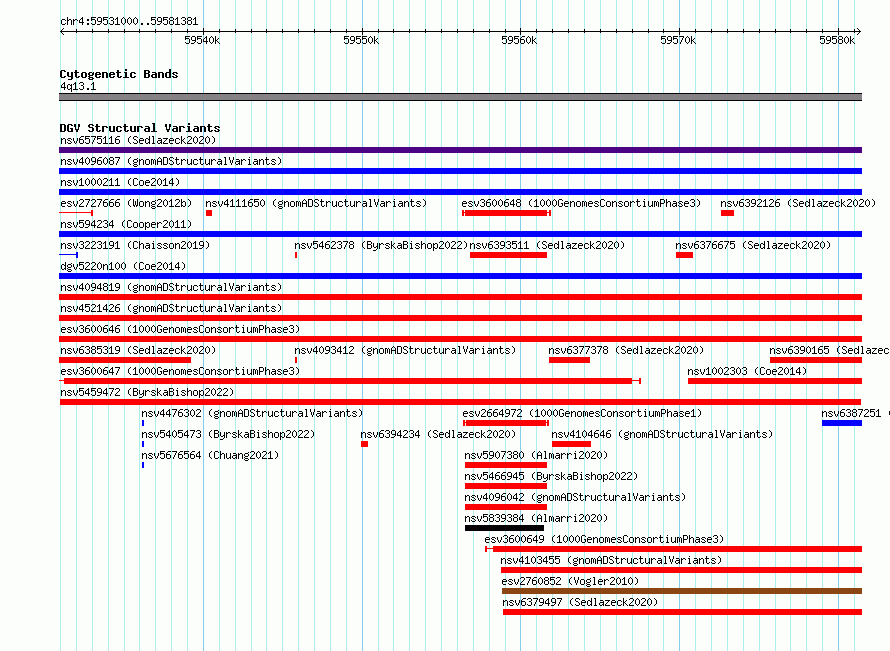
Task: Click the brown esv2760852 variant bar
Action: [682, 591]
